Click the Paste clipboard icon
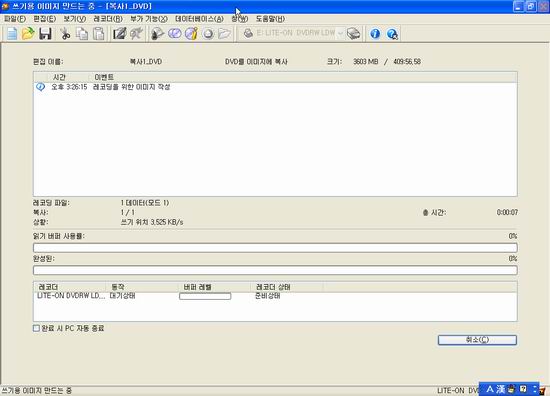 coord(99,34)
